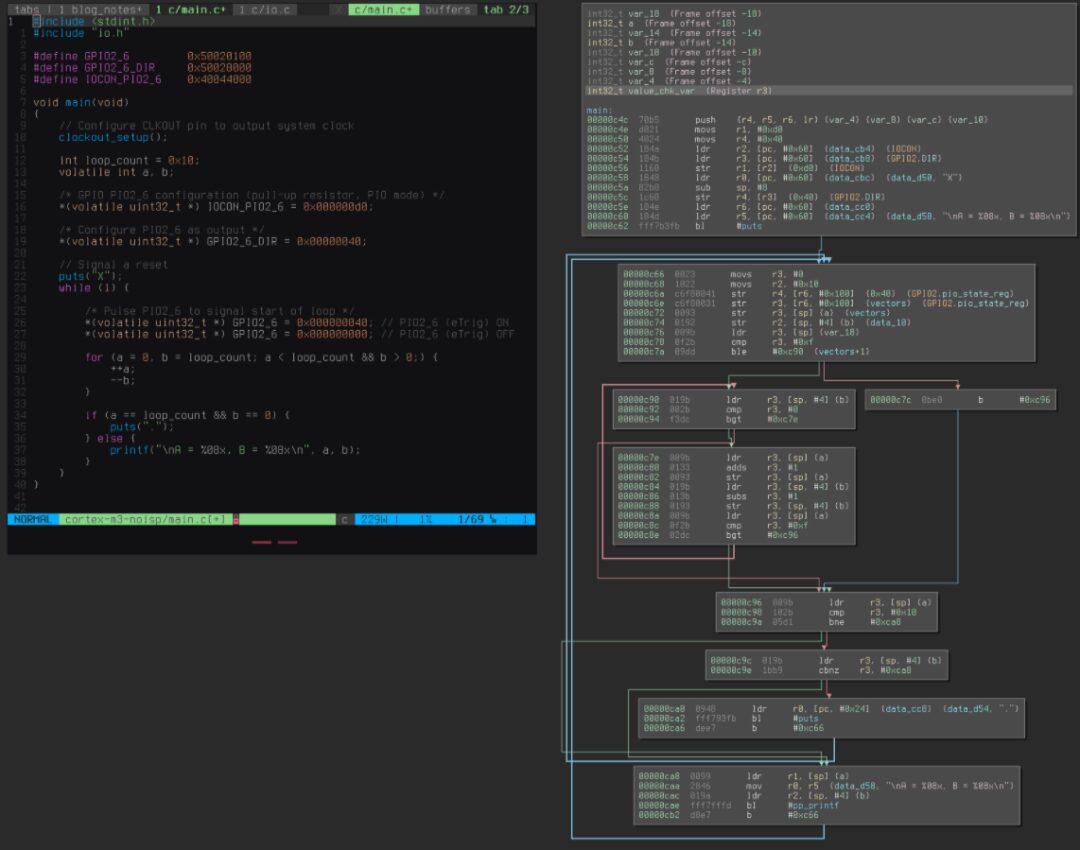Click the '#define GPIO2_6_DIR' macro name
1080x850 pixels.
point(119,68)
